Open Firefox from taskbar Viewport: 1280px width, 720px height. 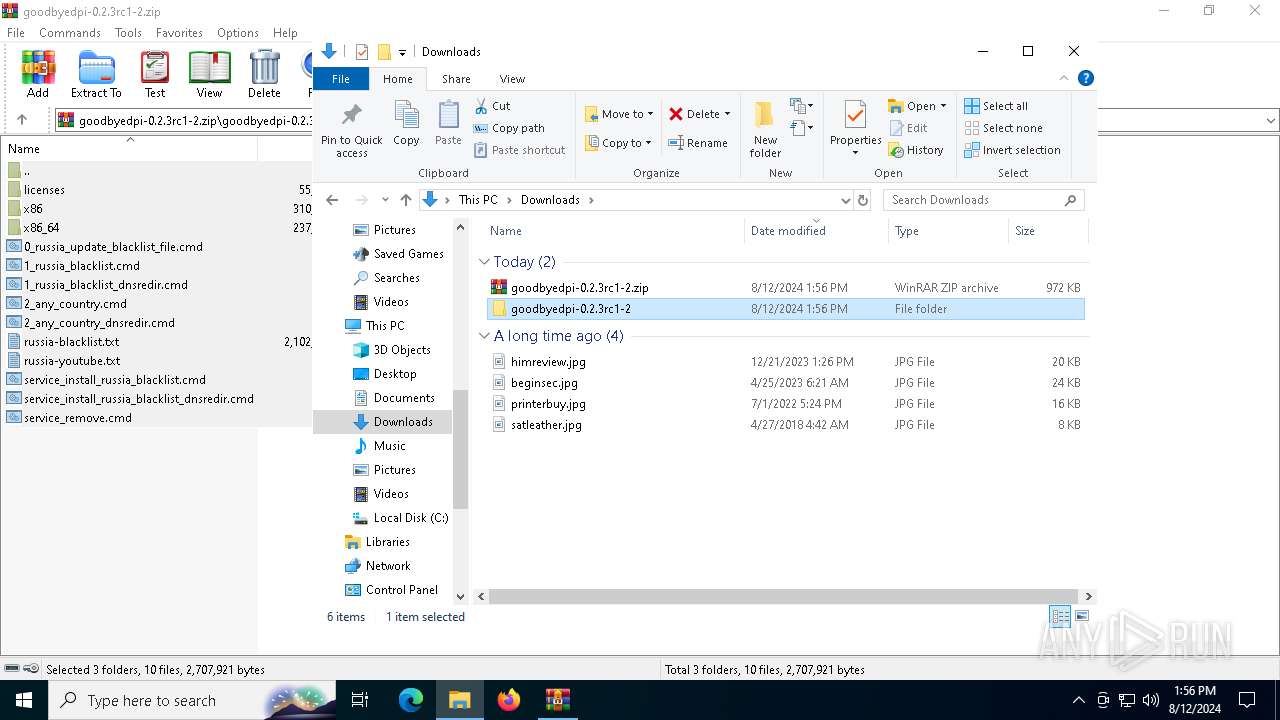(509, 700)
